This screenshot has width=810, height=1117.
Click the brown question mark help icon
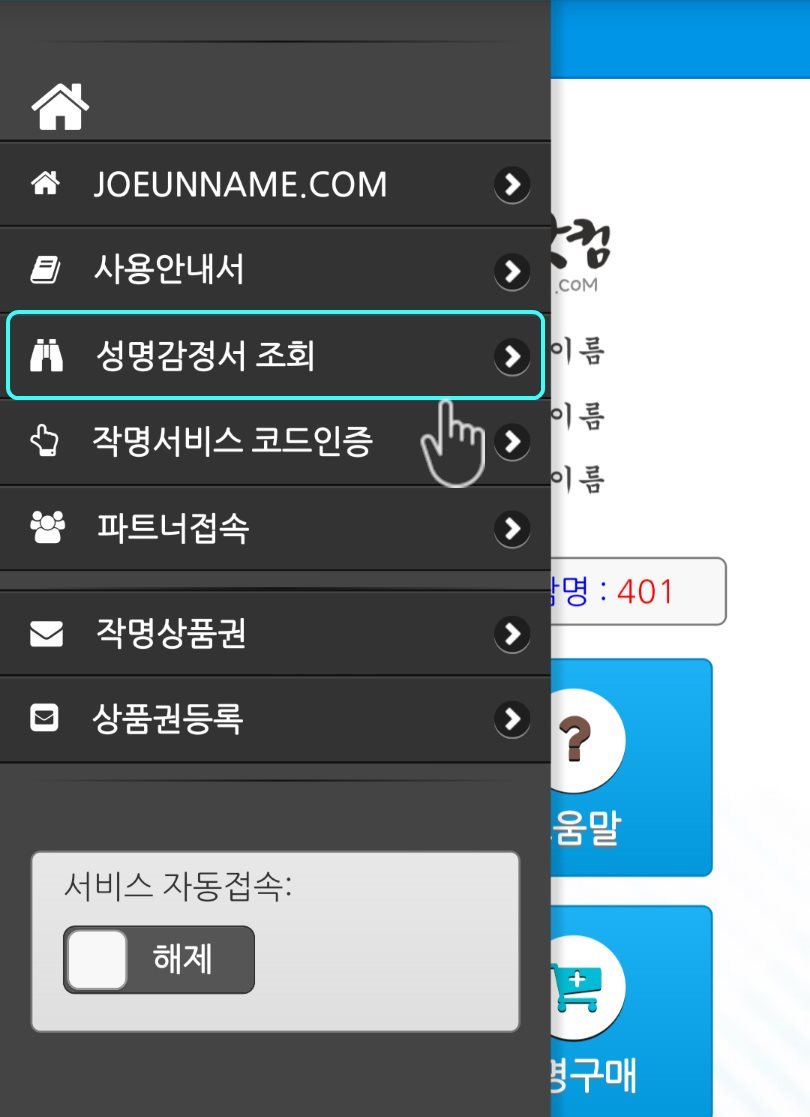[x=574, y=740]
